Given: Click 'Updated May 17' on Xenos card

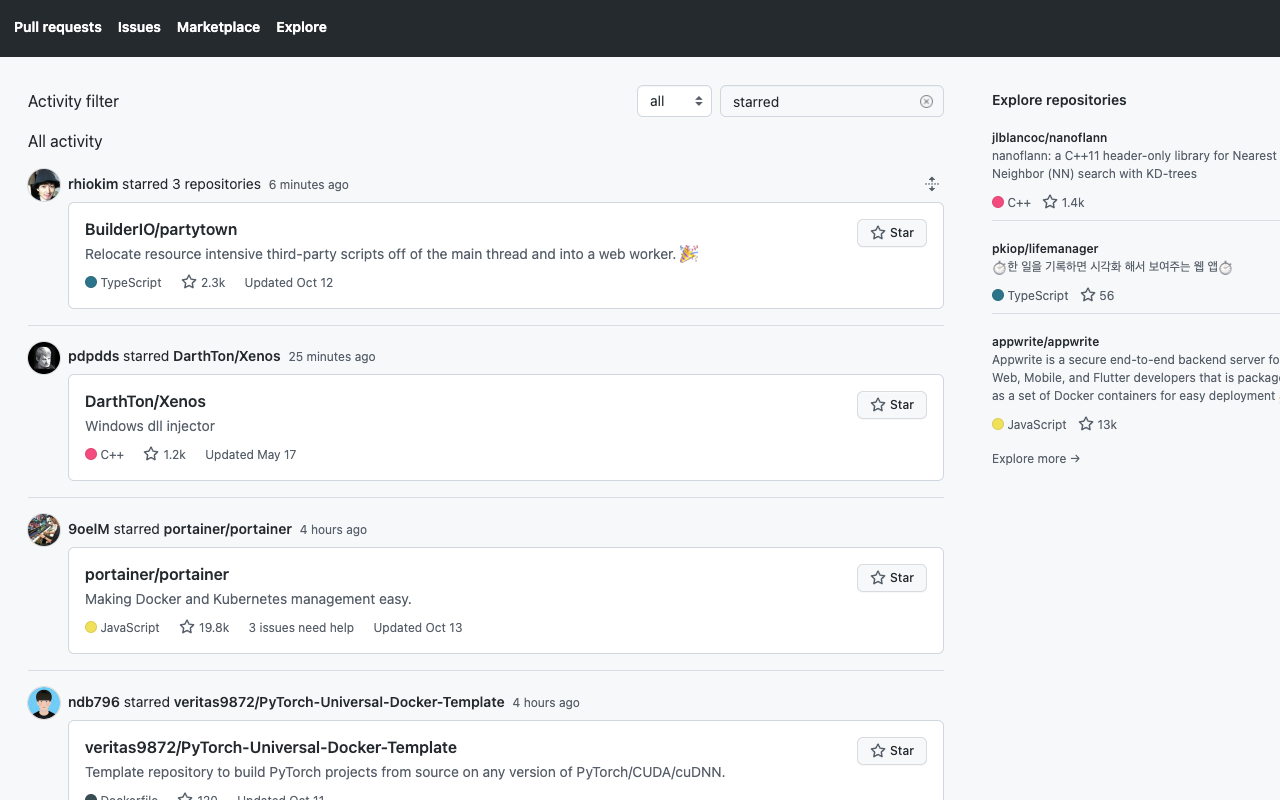Looking at the screenshot, I should tap(251, 455).
